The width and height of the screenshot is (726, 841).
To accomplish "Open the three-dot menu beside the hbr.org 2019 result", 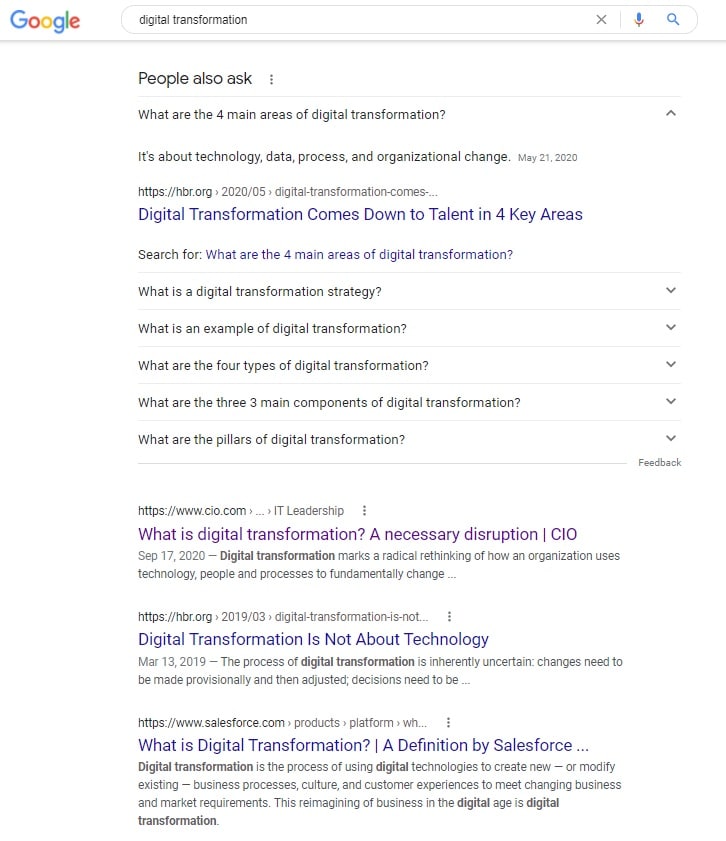I will point(449,616).
